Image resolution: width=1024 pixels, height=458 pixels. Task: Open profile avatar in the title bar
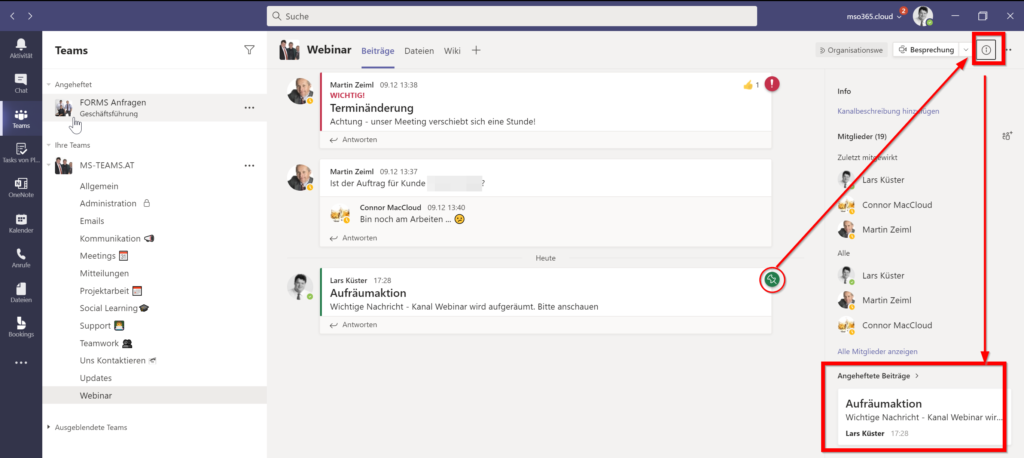(923, 16)
